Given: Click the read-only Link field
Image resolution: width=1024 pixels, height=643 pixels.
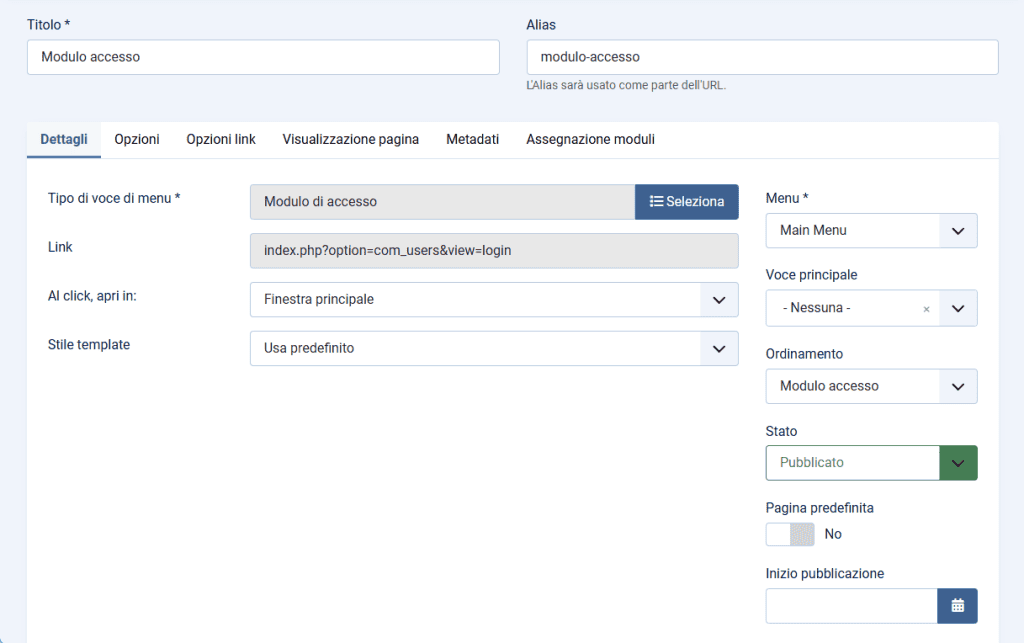Looking at the screenshot, I should pos(494,251).
